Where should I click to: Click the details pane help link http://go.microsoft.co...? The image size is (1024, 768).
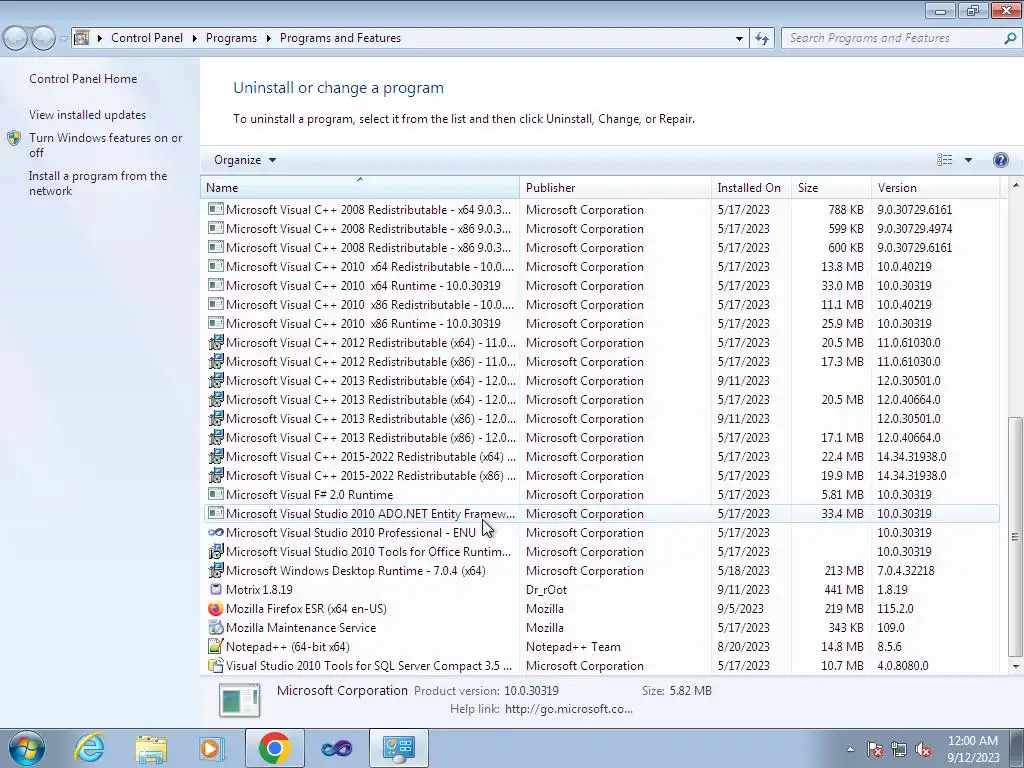coord(569,709)
